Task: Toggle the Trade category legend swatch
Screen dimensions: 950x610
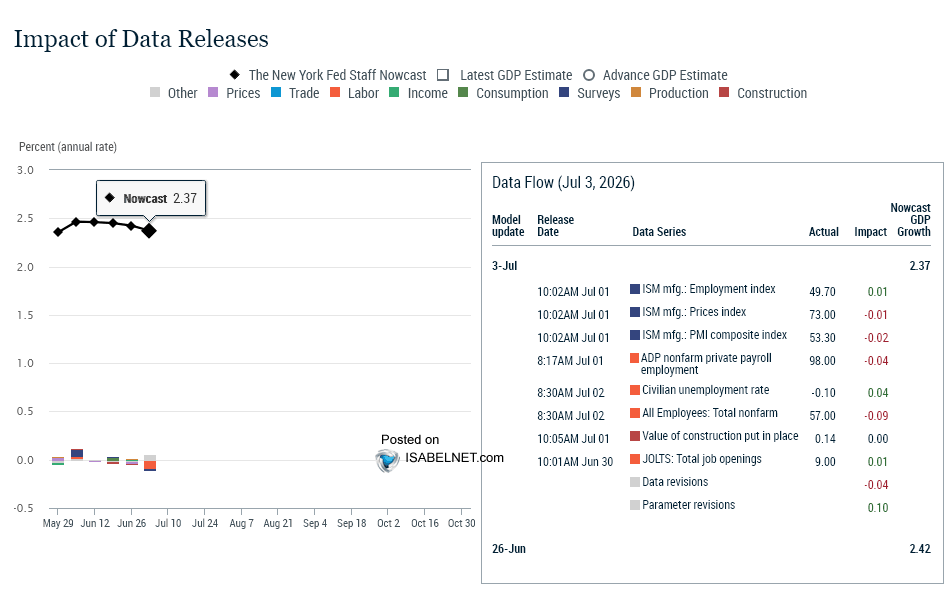Action: [276, 93]
